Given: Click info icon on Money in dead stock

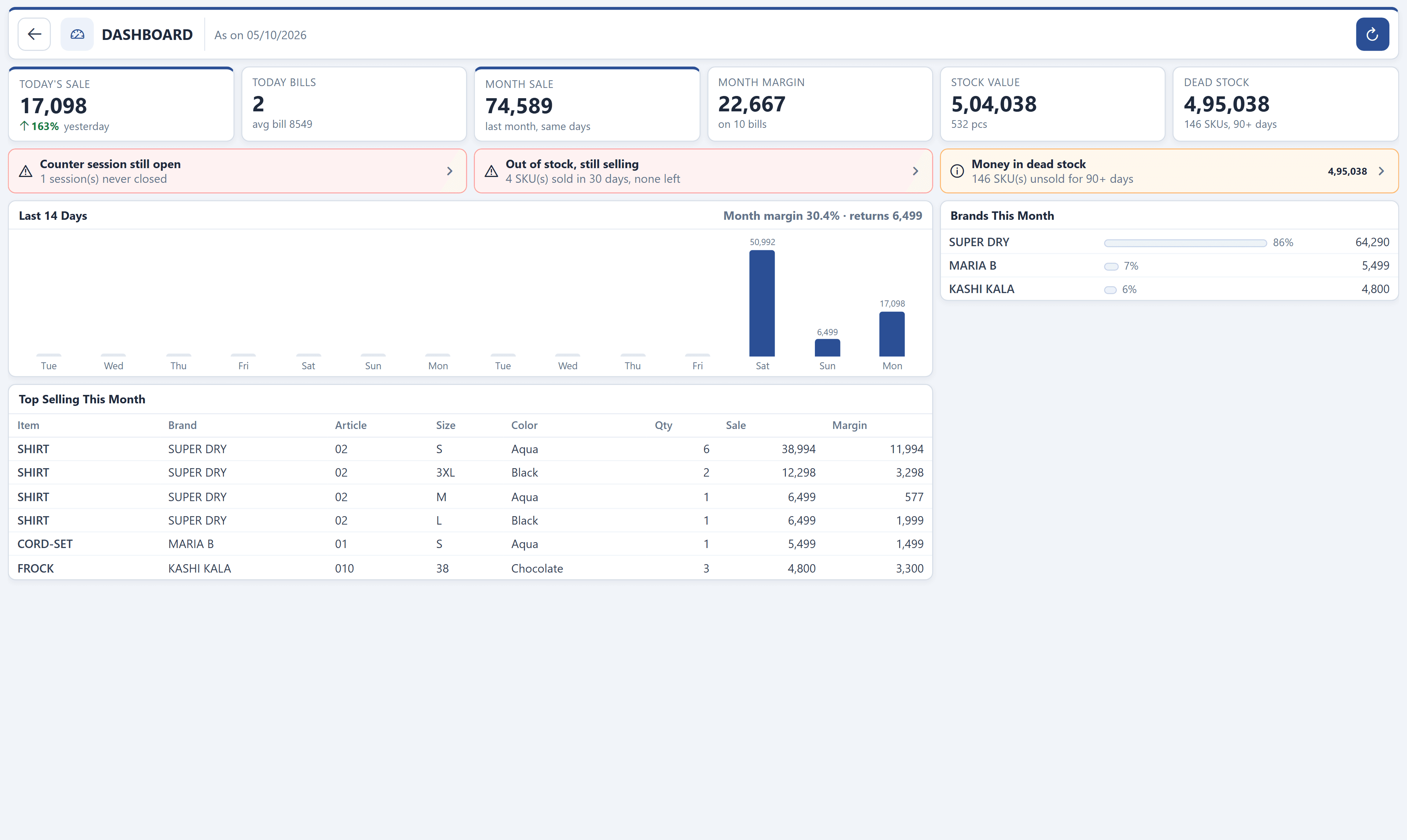Looking at the screenshot, I should [x=957, y=171].
